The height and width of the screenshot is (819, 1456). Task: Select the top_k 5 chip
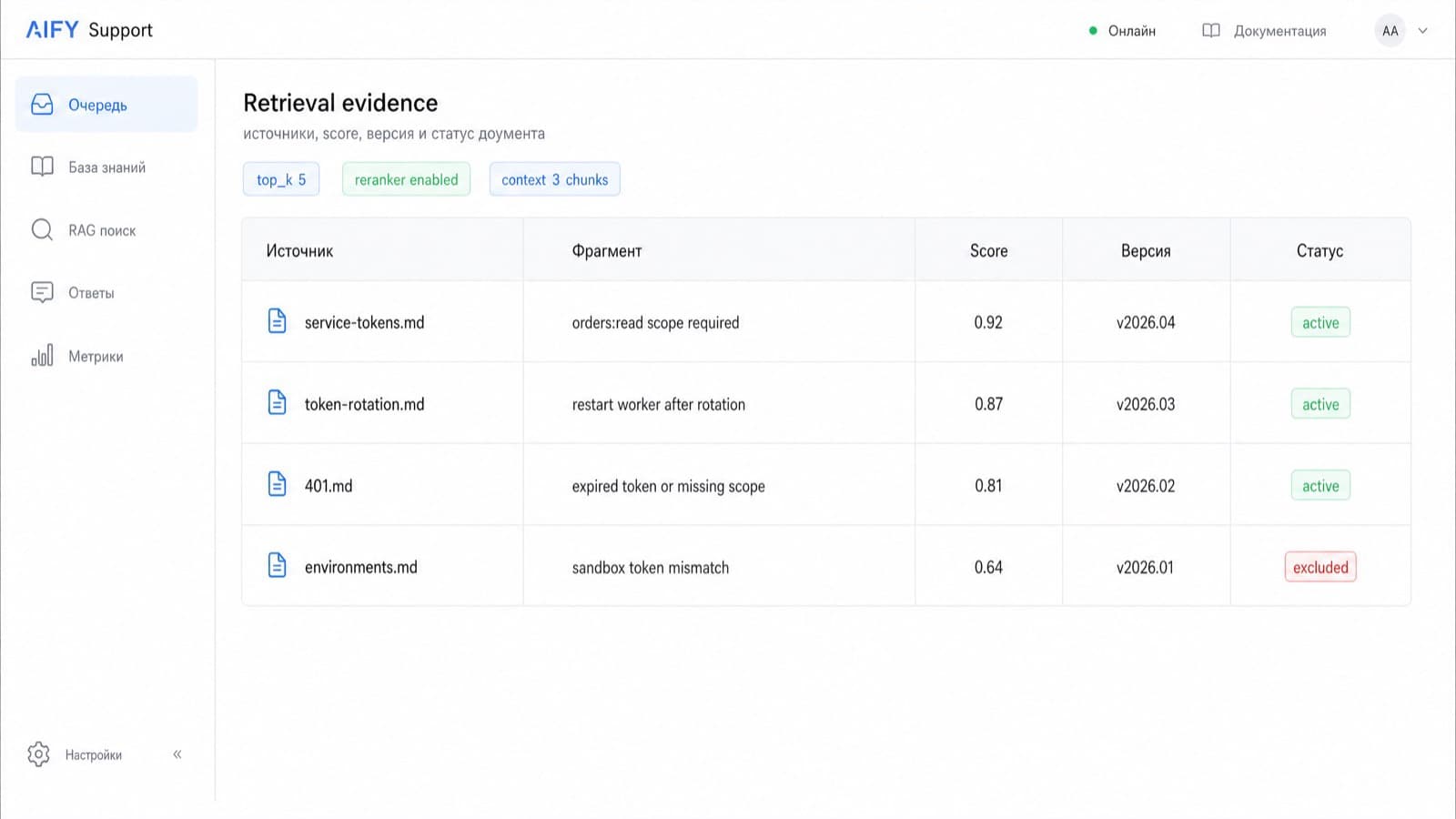281,179
